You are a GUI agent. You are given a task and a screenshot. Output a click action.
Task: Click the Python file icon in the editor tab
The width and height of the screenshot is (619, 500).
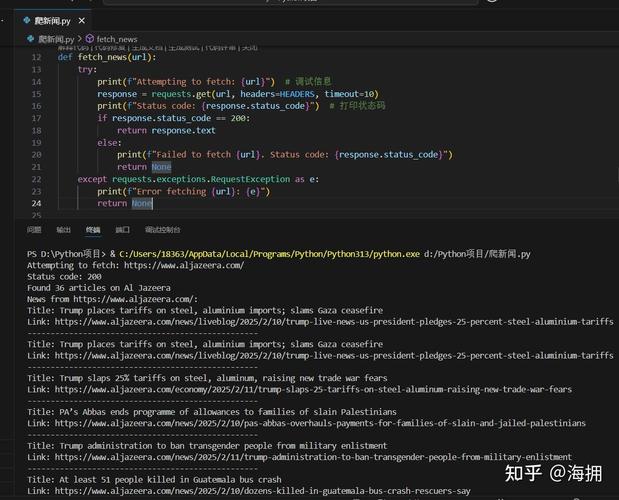tap(27, 20)
